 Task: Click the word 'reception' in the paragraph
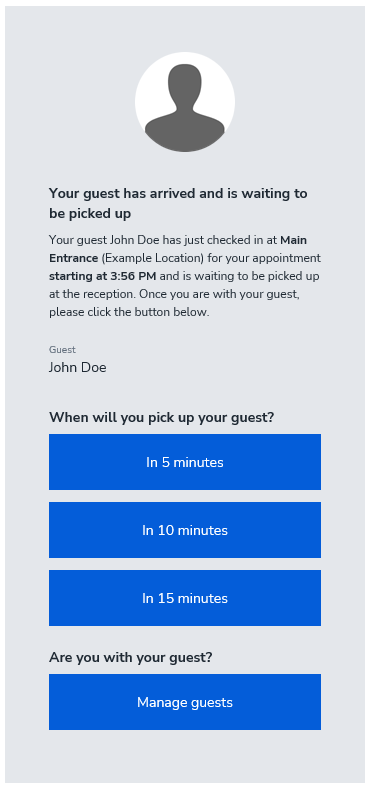(x=104, y=294)
